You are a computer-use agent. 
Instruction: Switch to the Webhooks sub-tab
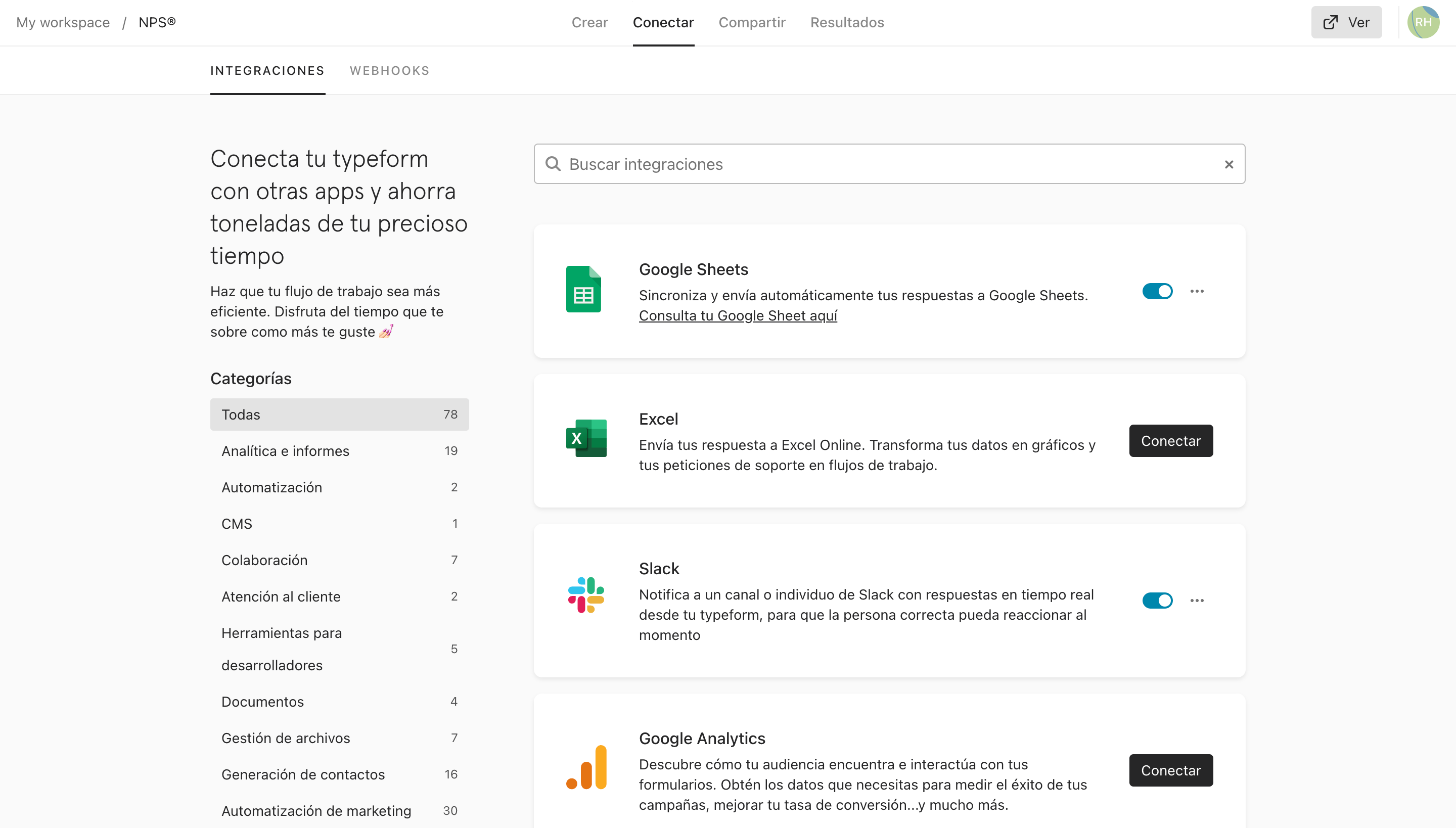point(390,71)
